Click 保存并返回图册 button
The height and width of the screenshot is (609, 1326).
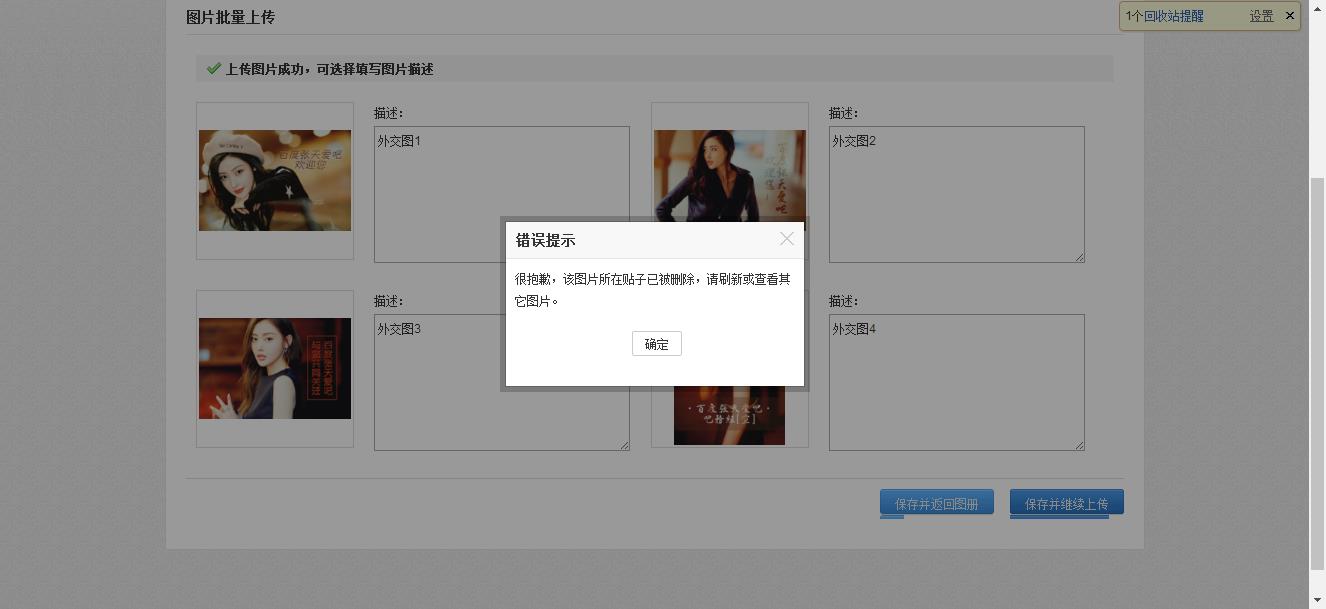coord(936,503)
